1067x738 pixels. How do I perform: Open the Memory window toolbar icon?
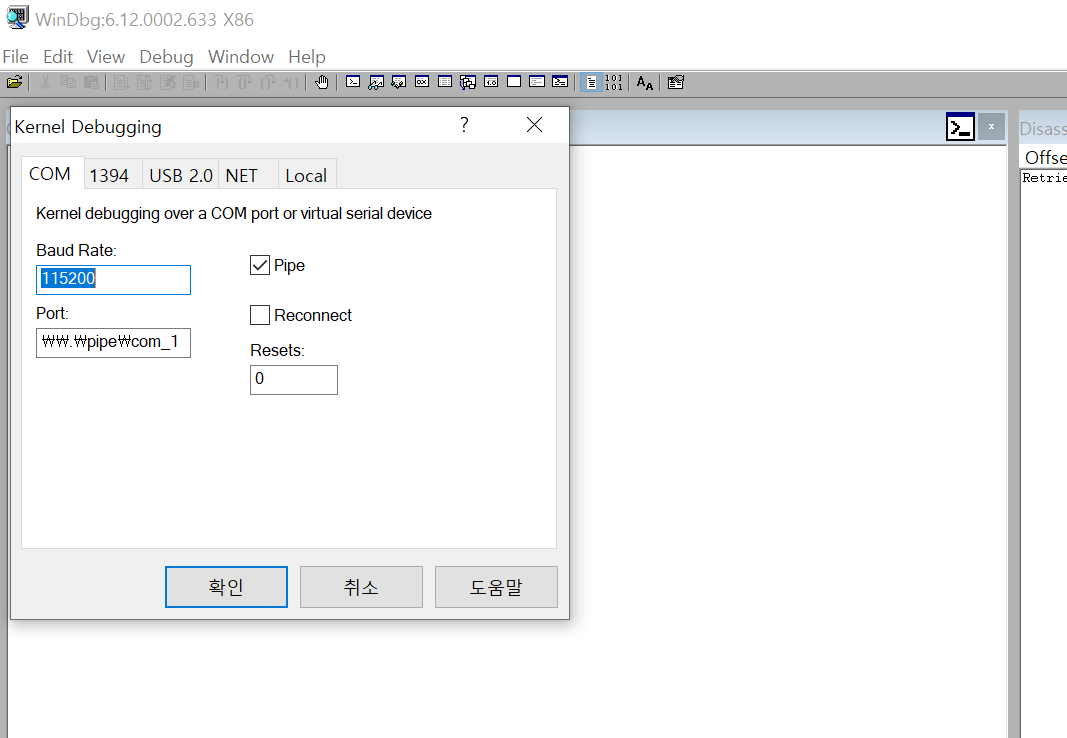tap(445, 82)
